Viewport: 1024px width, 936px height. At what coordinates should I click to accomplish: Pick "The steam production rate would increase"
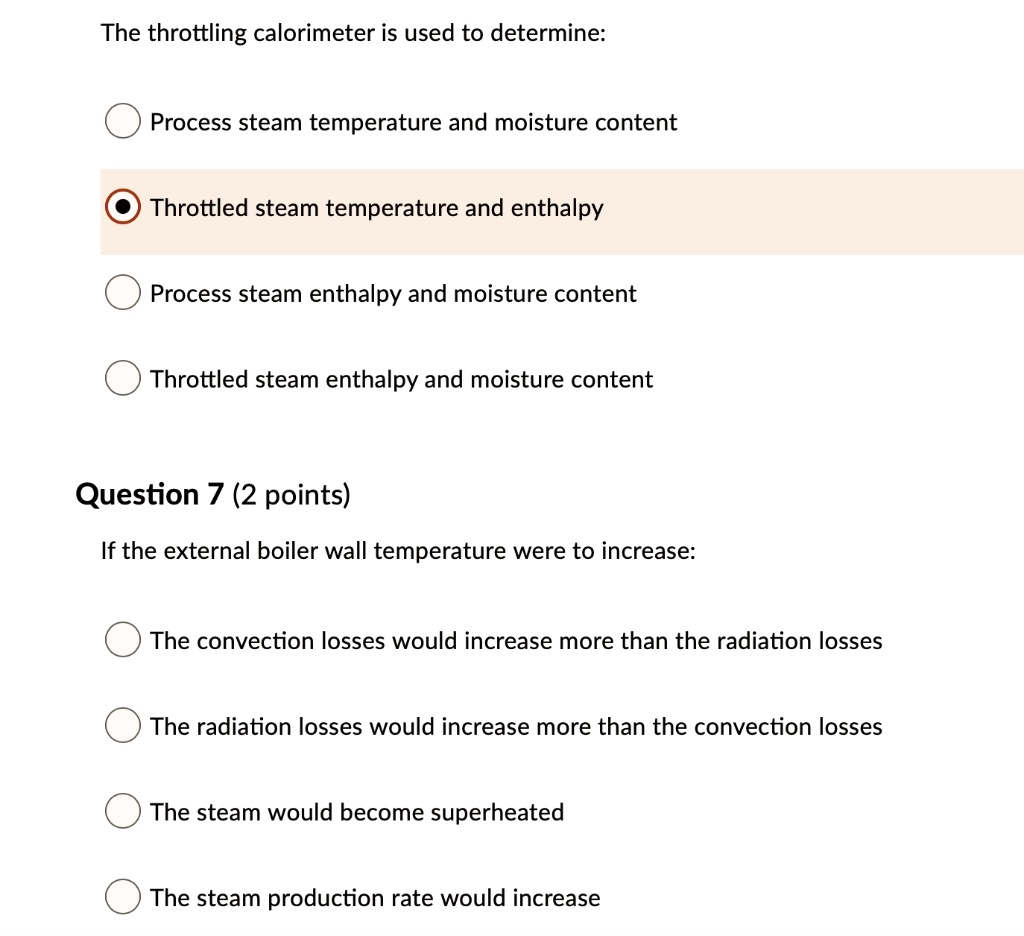coord(122,897)
